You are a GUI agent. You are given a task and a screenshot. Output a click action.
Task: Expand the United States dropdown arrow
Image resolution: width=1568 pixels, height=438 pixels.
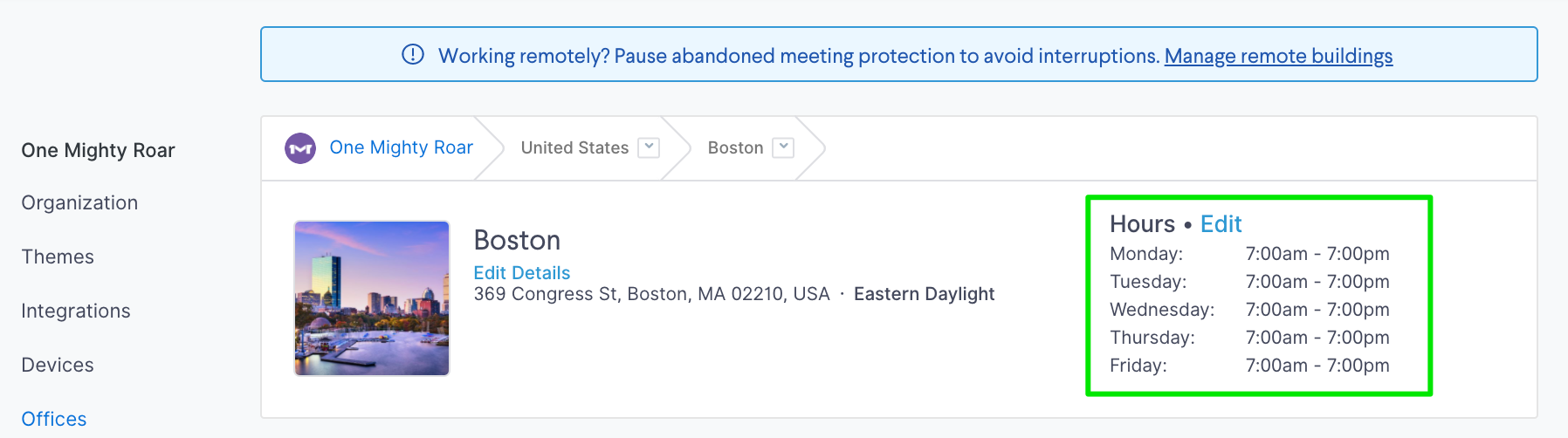point(649,147)
